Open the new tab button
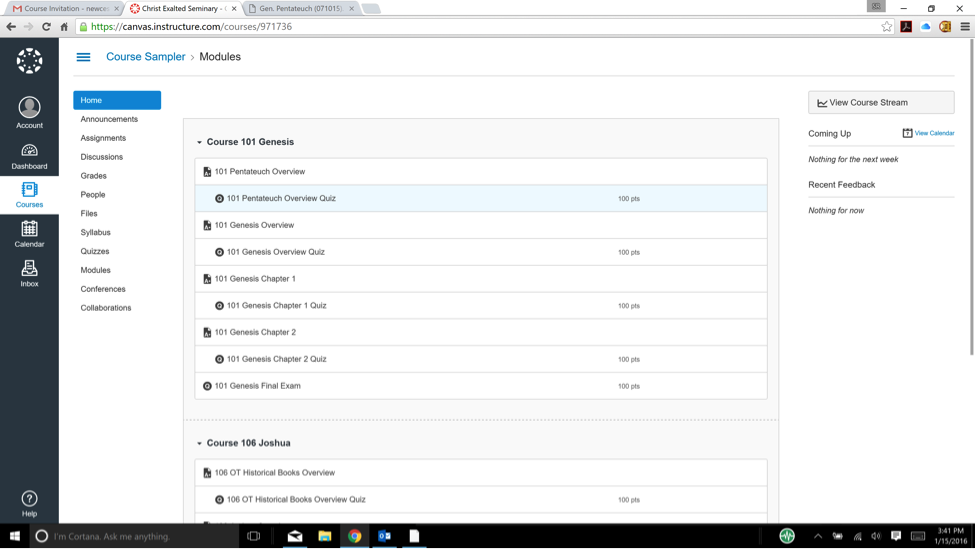This screenshot has width=975, height=549. click(x=371, y=9)
